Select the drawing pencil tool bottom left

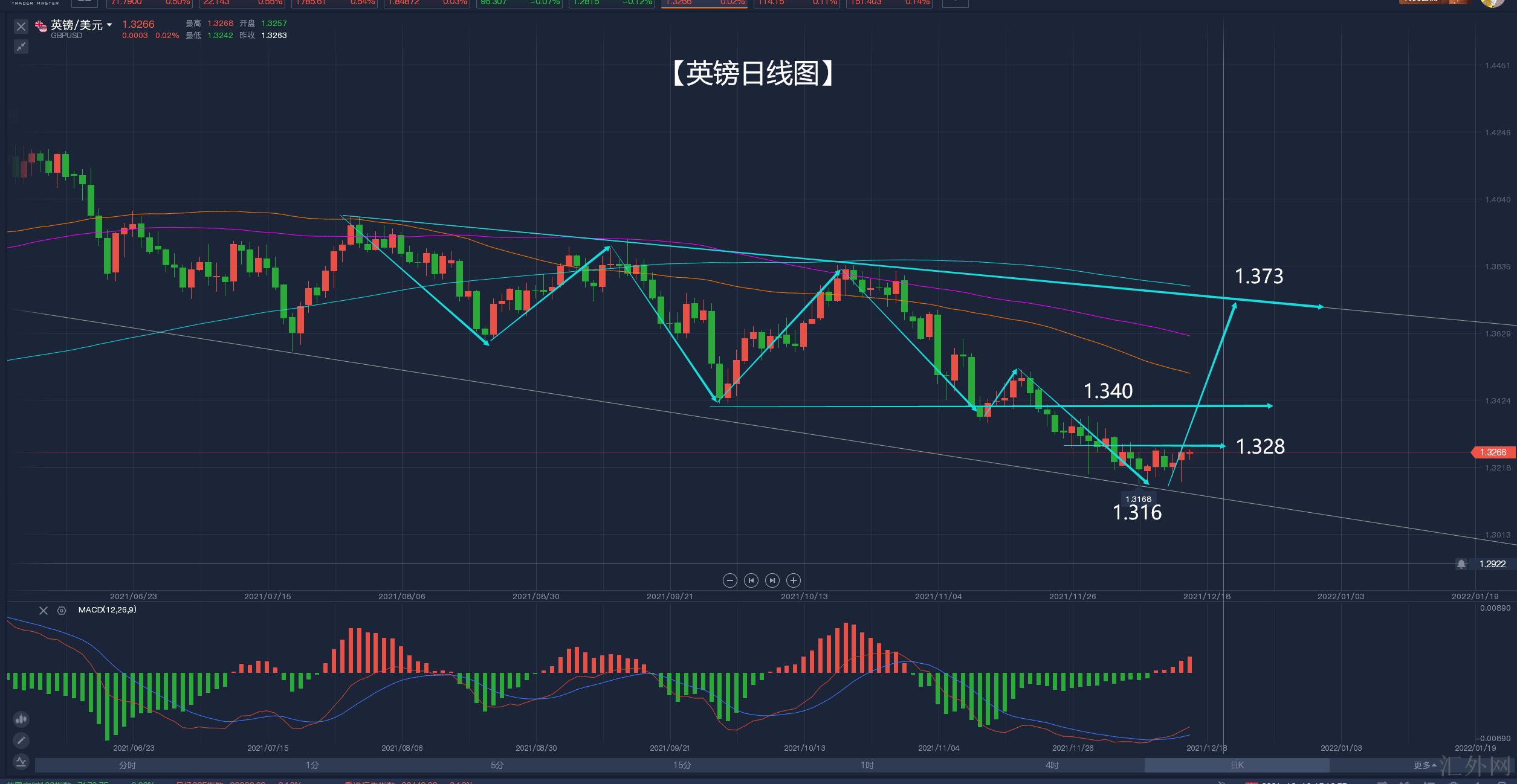click(x=21, y=740)
